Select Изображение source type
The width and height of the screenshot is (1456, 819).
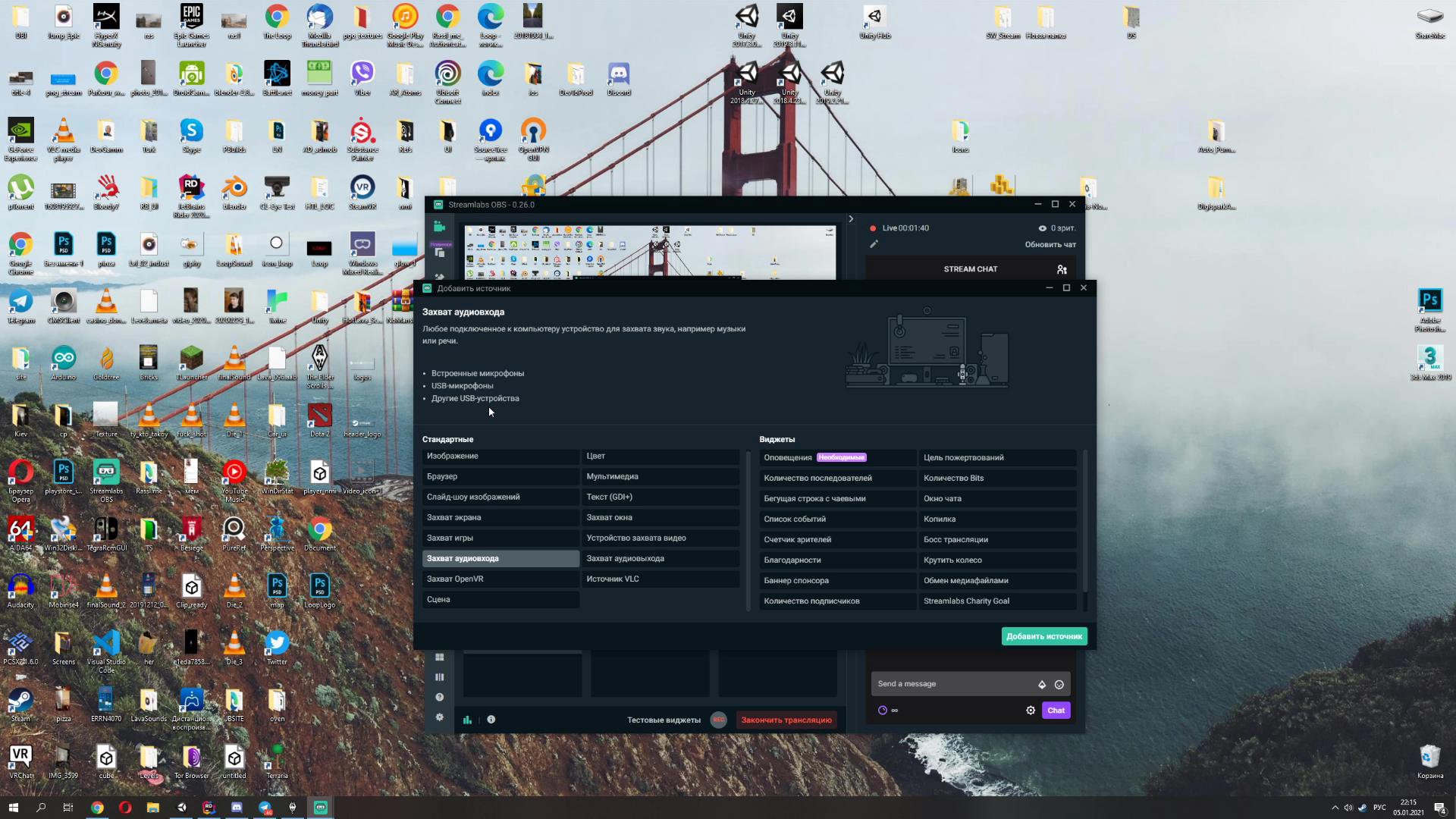(500, 457)
